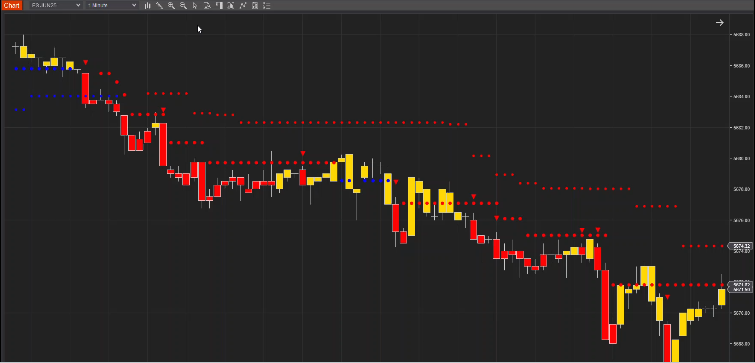Click the zoom in magnifier
Viewport: 755px width, 363px height.
point(171,6)
